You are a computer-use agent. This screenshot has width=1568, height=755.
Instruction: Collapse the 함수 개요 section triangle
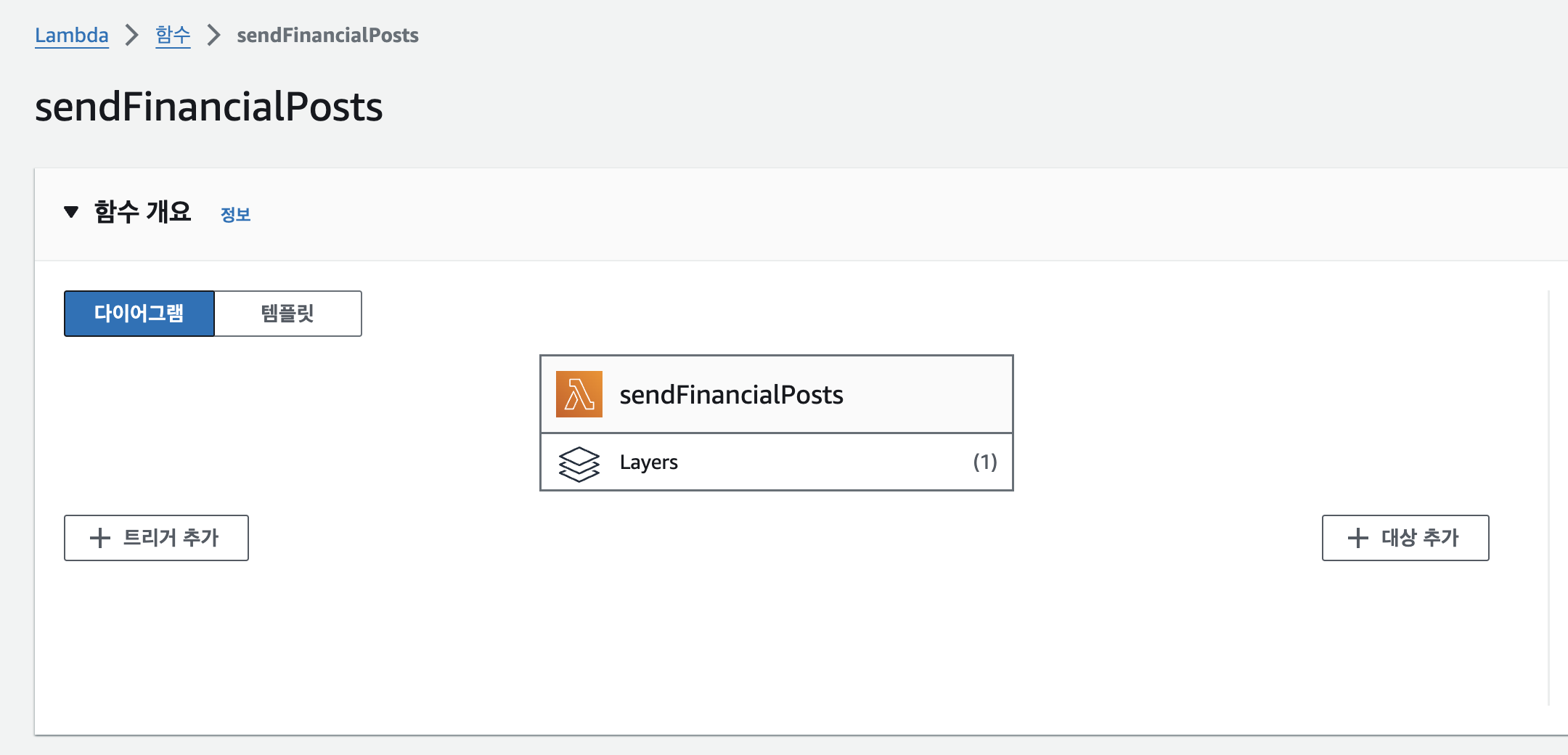point(71,212)
